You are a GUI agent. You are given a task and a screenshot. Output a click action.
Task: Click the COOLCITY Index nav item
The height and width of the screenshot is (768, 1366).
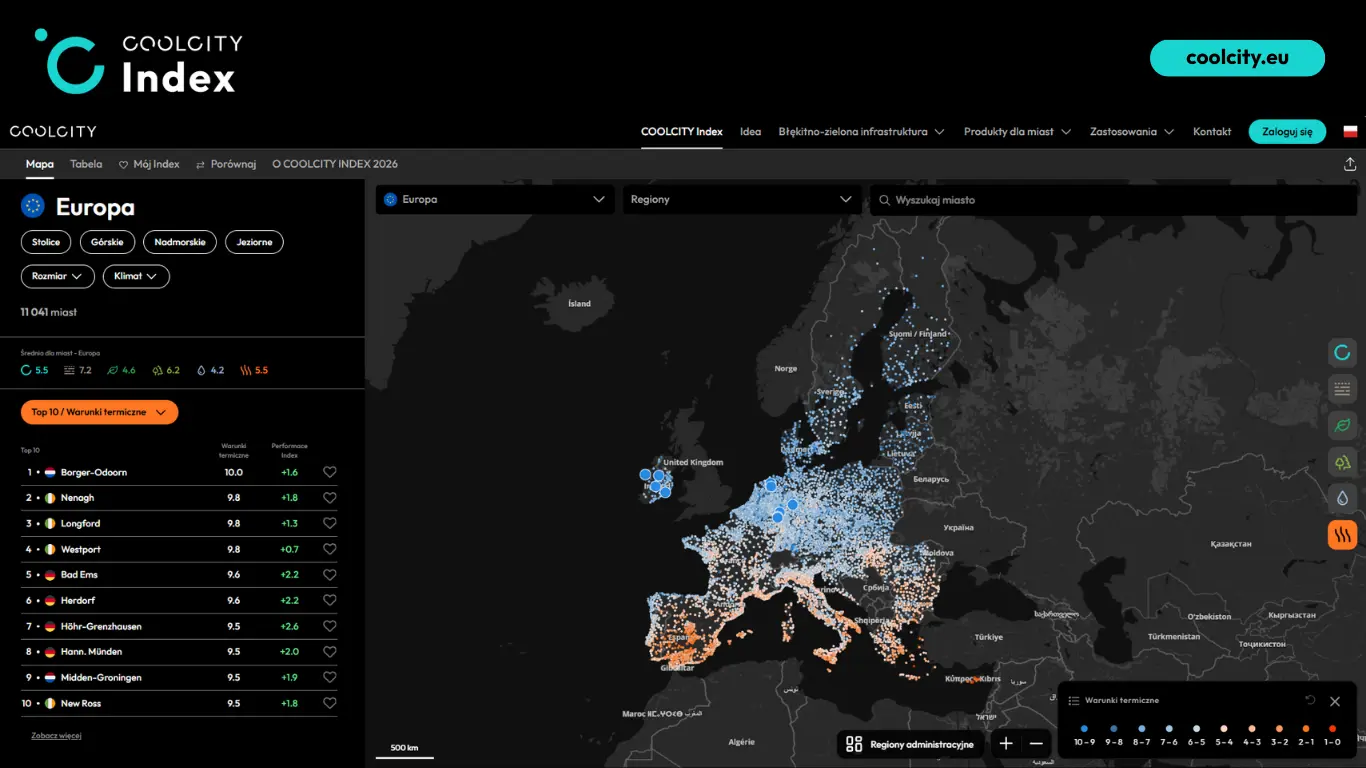[x=682, y=131]
